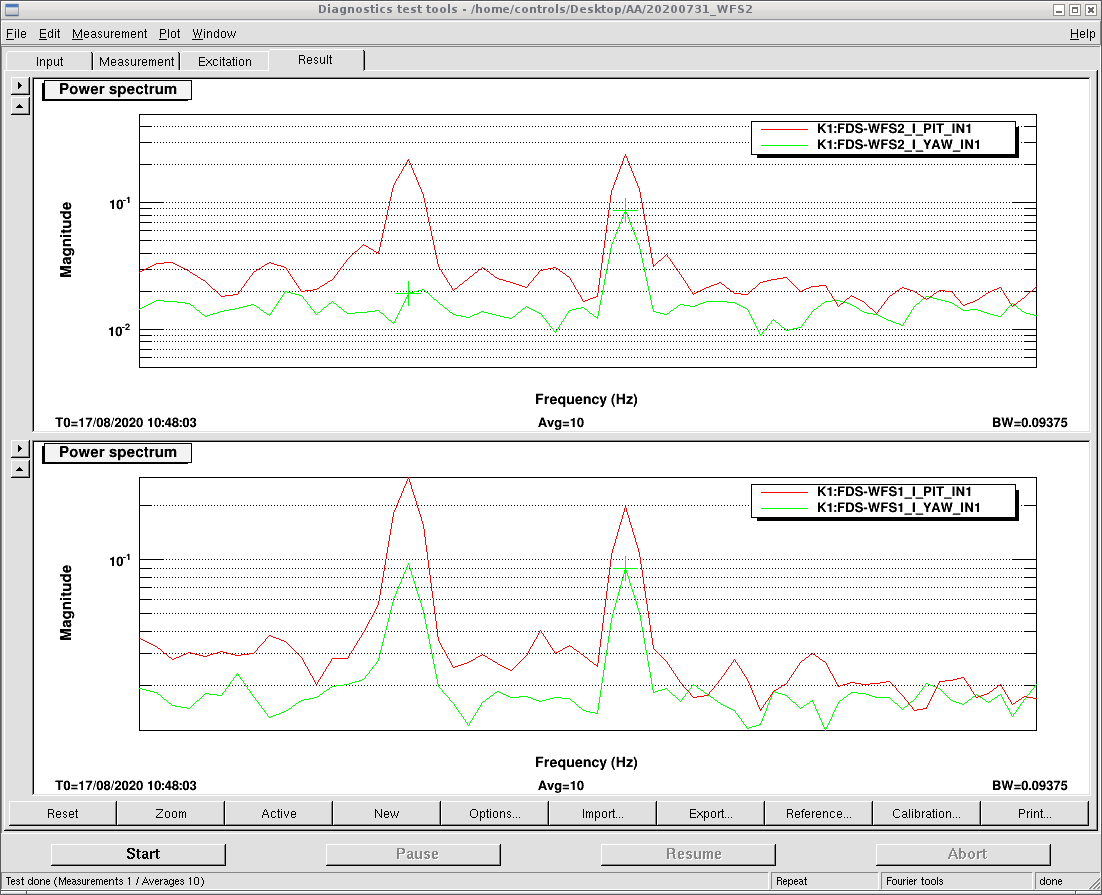This screenshot has height=895, width=1102.
Task: Click the up-arrow button beside the top plot
Action: [x=20, y=106]
